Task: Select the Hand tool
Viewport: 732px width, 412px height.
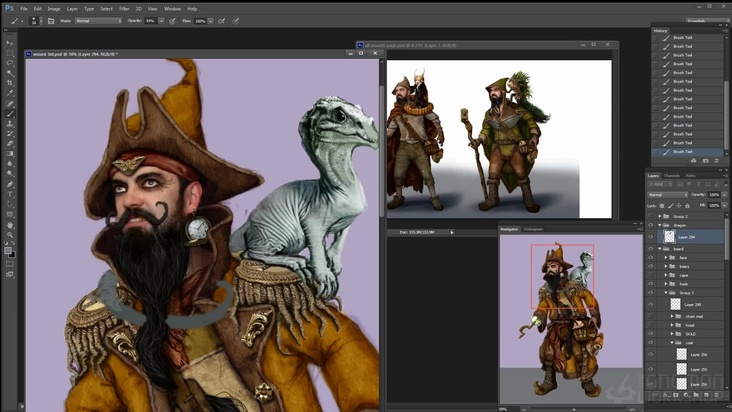Action: click(x=10, y=225)
